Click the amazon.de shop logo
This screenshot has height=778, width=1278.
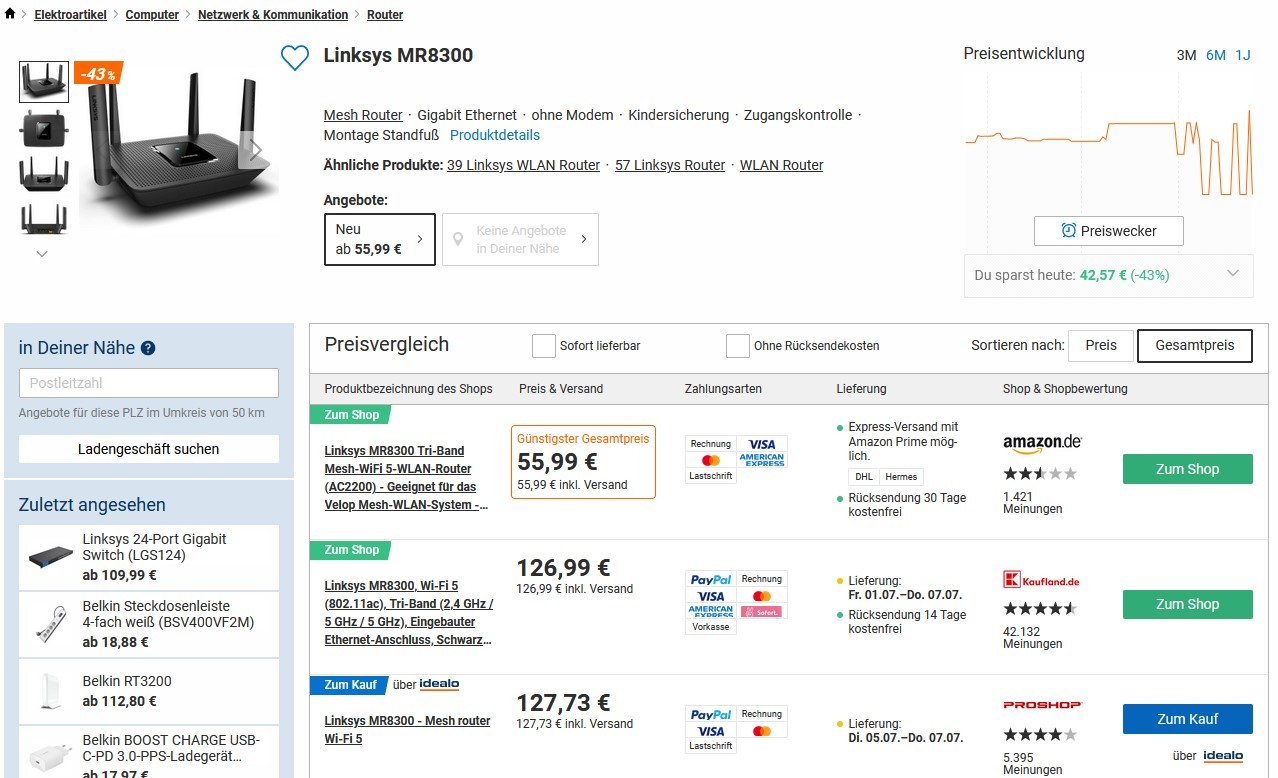(1042, 443)
